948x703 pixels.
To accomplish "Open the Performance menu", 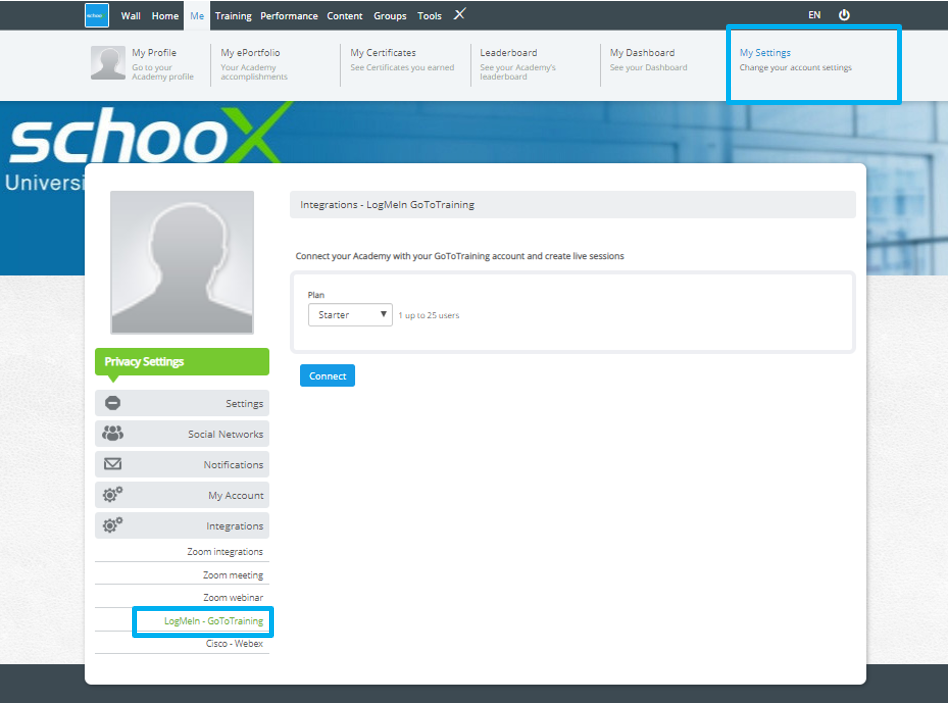I will tap(289, 16).
